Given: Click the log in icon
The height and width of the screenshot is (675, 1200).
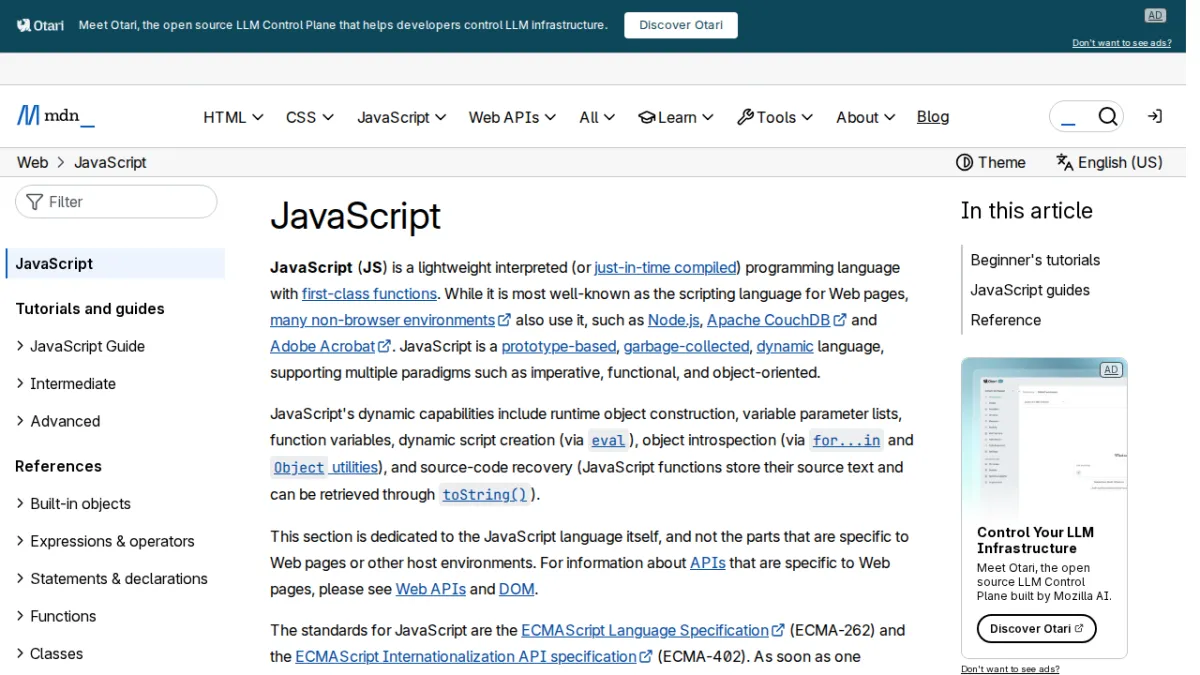Looking at the screenshot, I should pos(1154,117).
